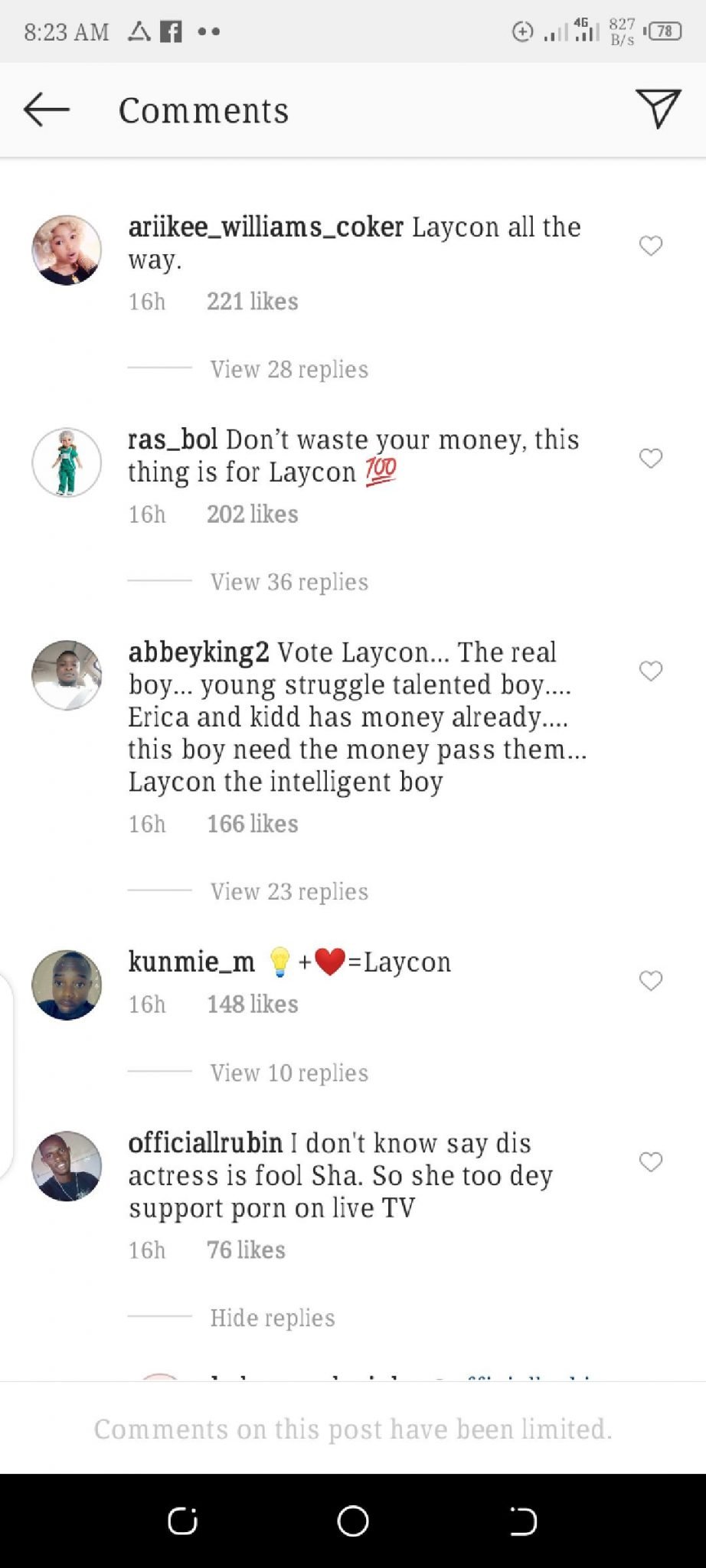Like ras_bol's comment with heart

(651, 459)
